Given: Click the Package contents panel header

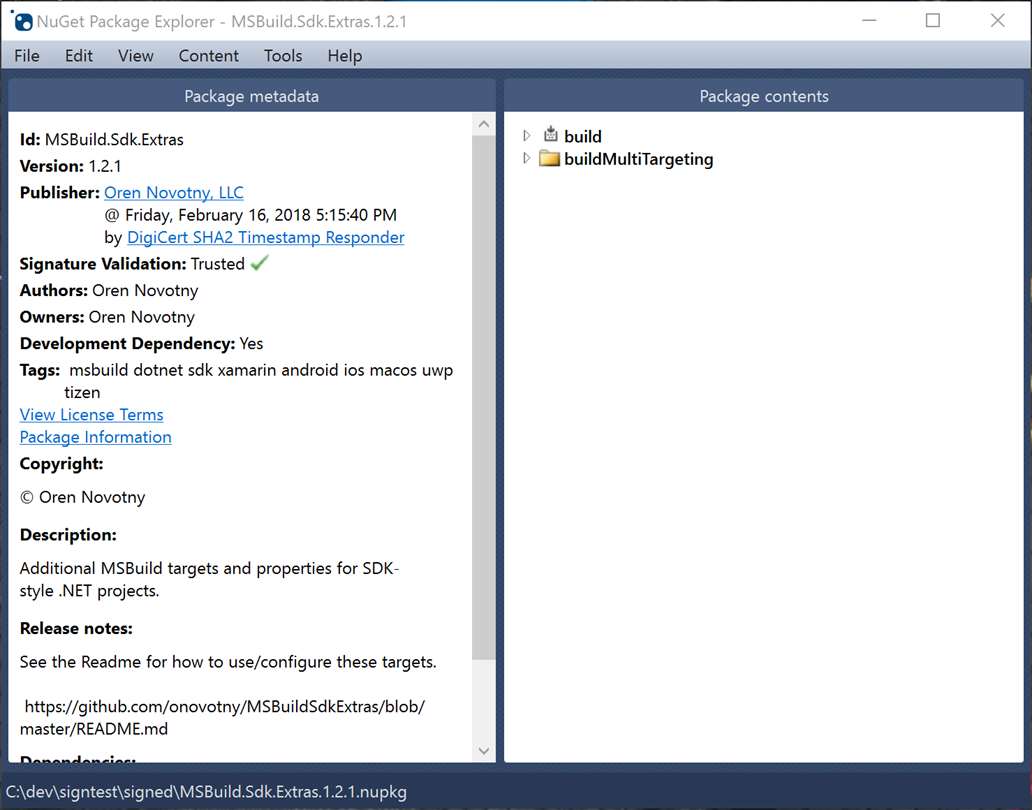Looking at the screenshot, I should tap(763, 96).
